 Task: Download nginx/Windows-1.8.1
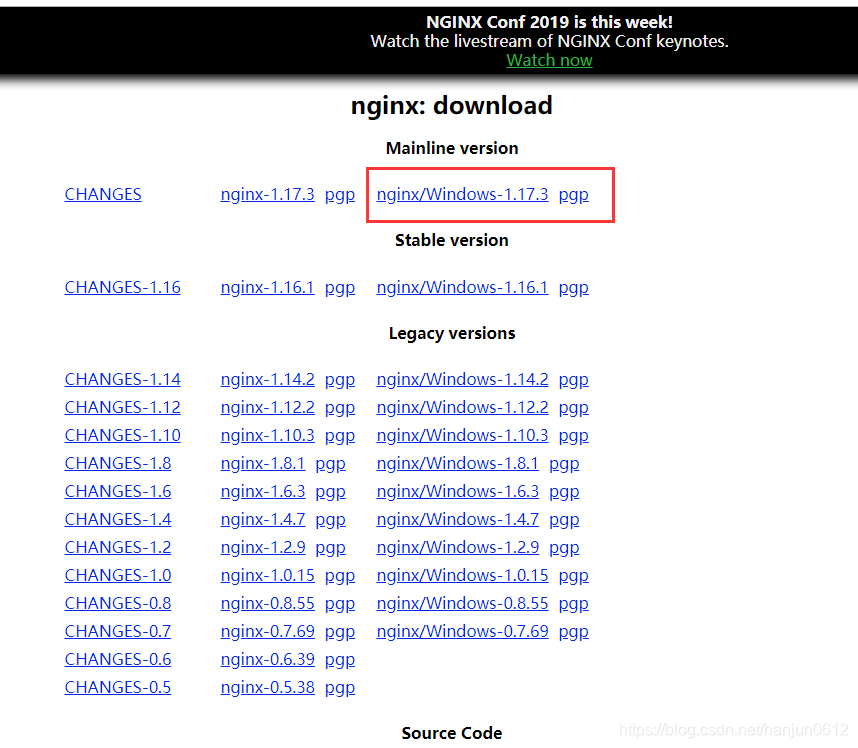457,463
